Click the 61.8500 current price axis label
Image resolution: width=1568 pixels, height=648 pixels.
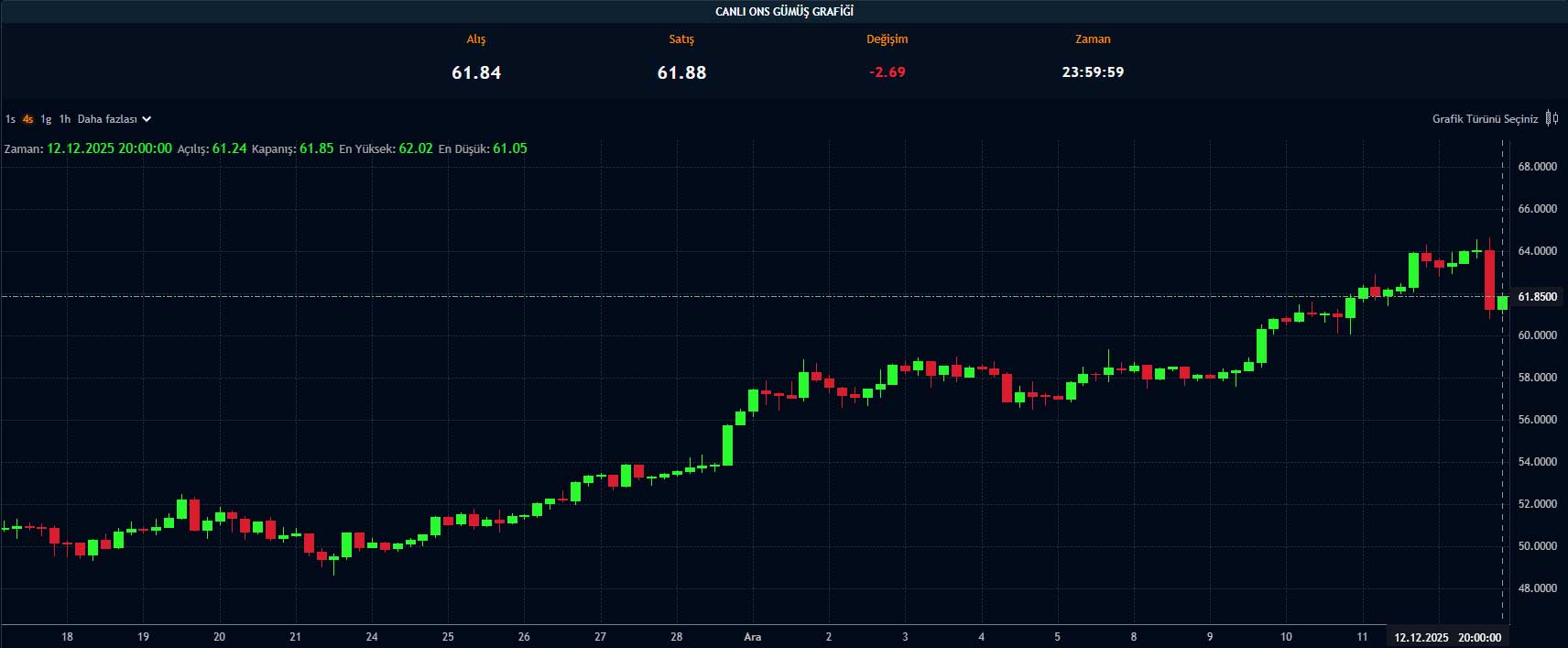(x=1537, y=297)
